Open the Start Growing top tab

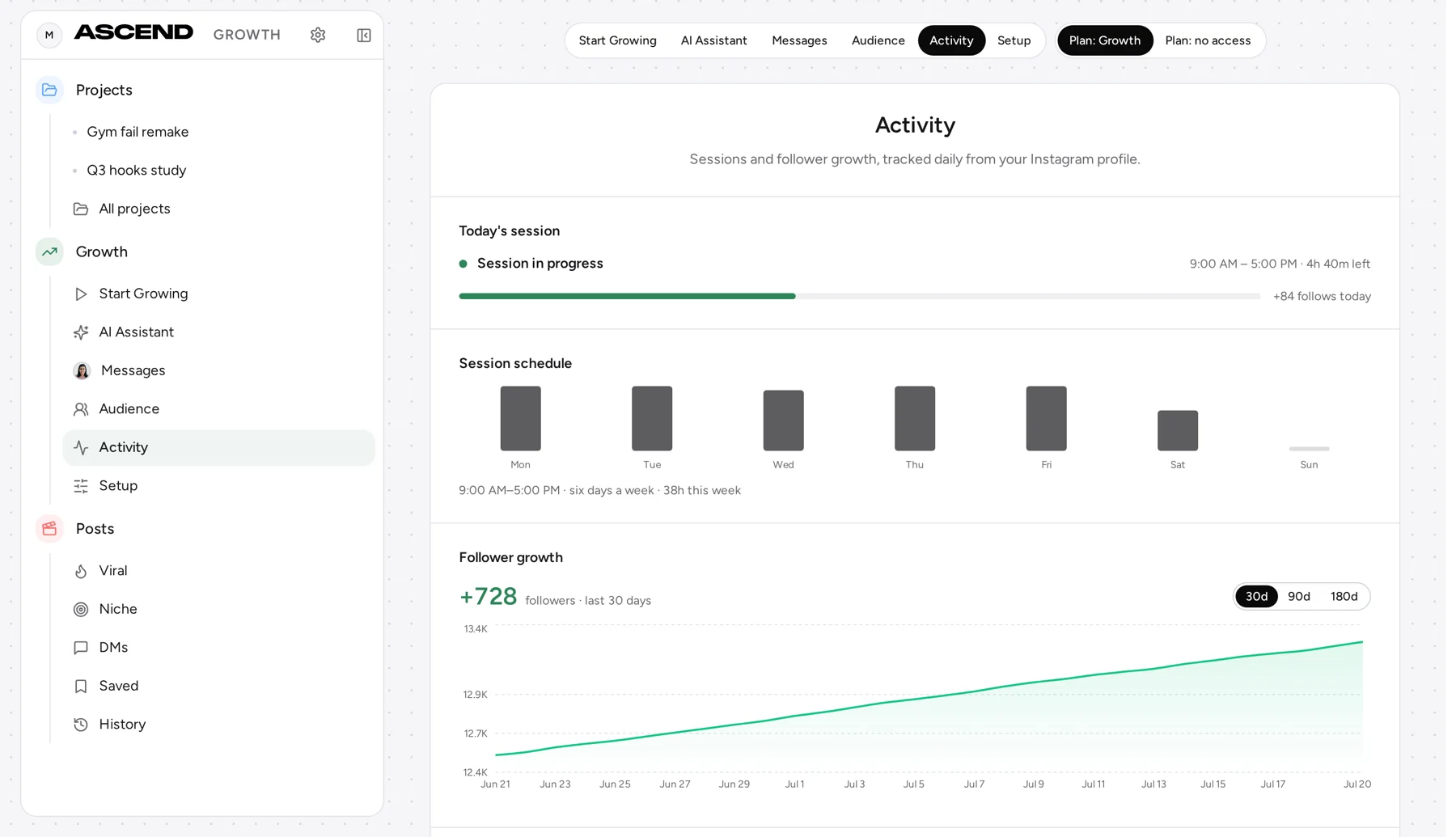617,40
